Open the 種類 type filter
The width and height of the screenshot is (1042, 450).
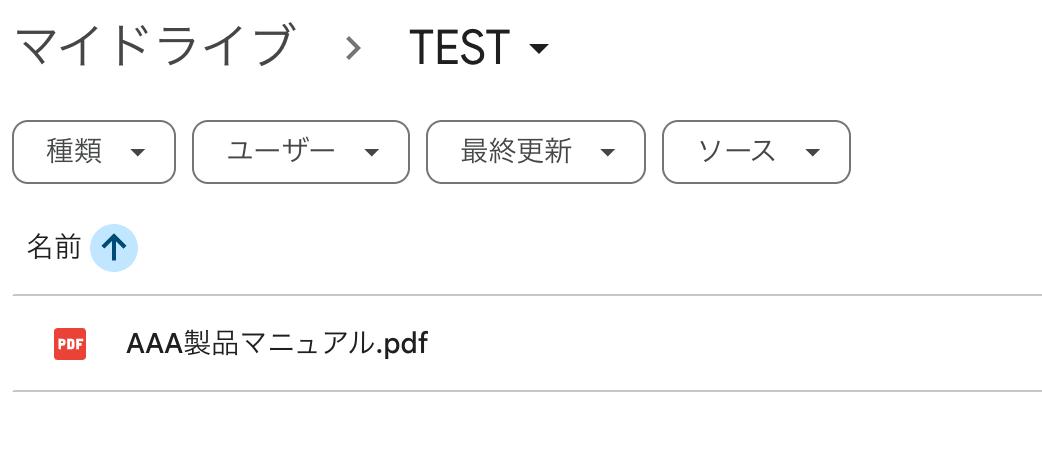(75, 152)
